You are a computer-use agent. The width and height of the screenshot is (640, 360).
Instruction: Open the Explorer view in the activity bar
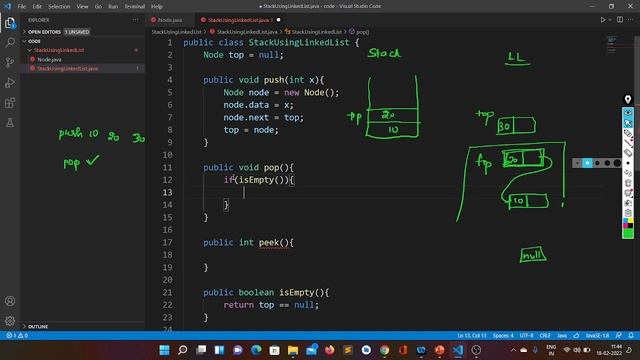pos(10,23)
